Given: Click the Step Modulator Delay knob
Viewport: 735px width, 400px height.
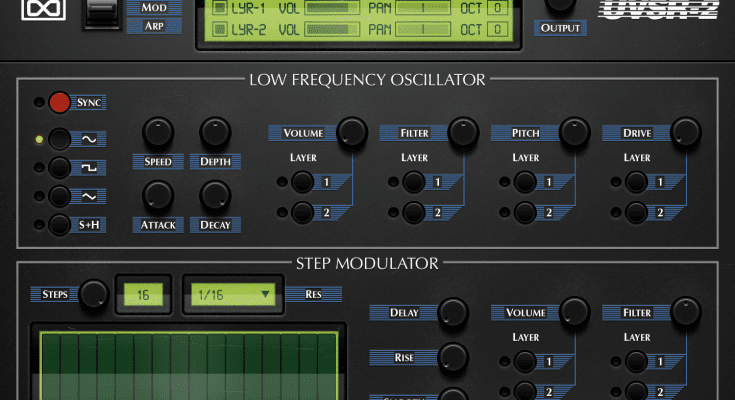Looking at the screenshot, I should pyautogui.click(x=453, y=311).
